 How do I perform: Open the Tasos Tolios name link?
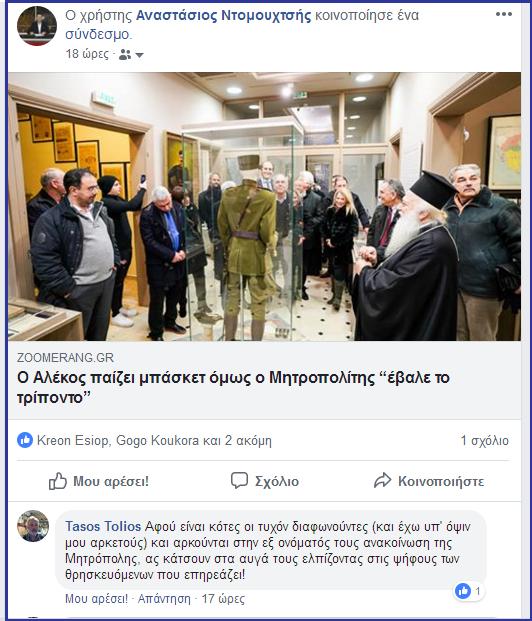pos(103,526)
